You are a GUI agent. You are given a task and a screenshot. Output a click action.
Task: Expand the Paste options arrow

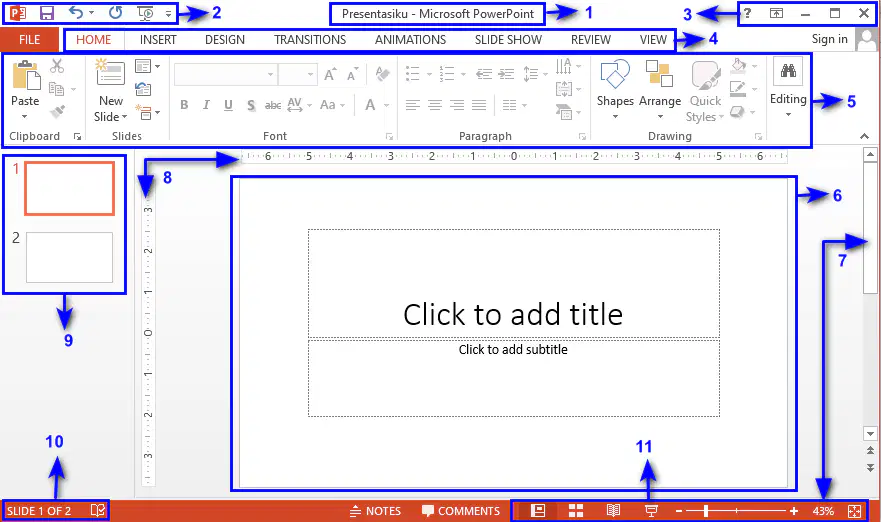point(25,116)
